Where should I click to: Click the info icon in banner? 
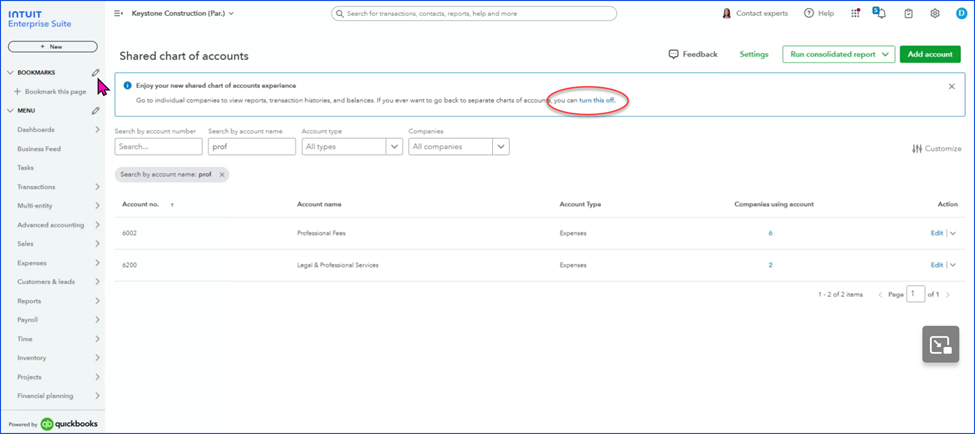(127, 86)
